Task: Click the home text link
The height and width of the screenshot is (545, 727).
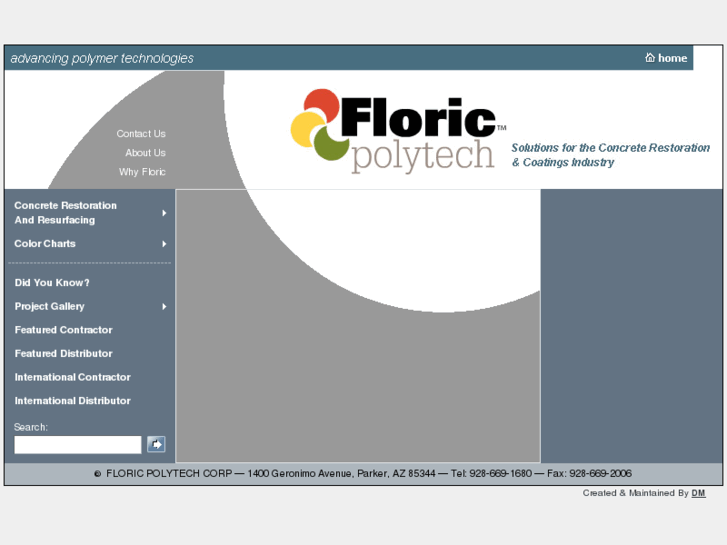Action: point(672,58)
